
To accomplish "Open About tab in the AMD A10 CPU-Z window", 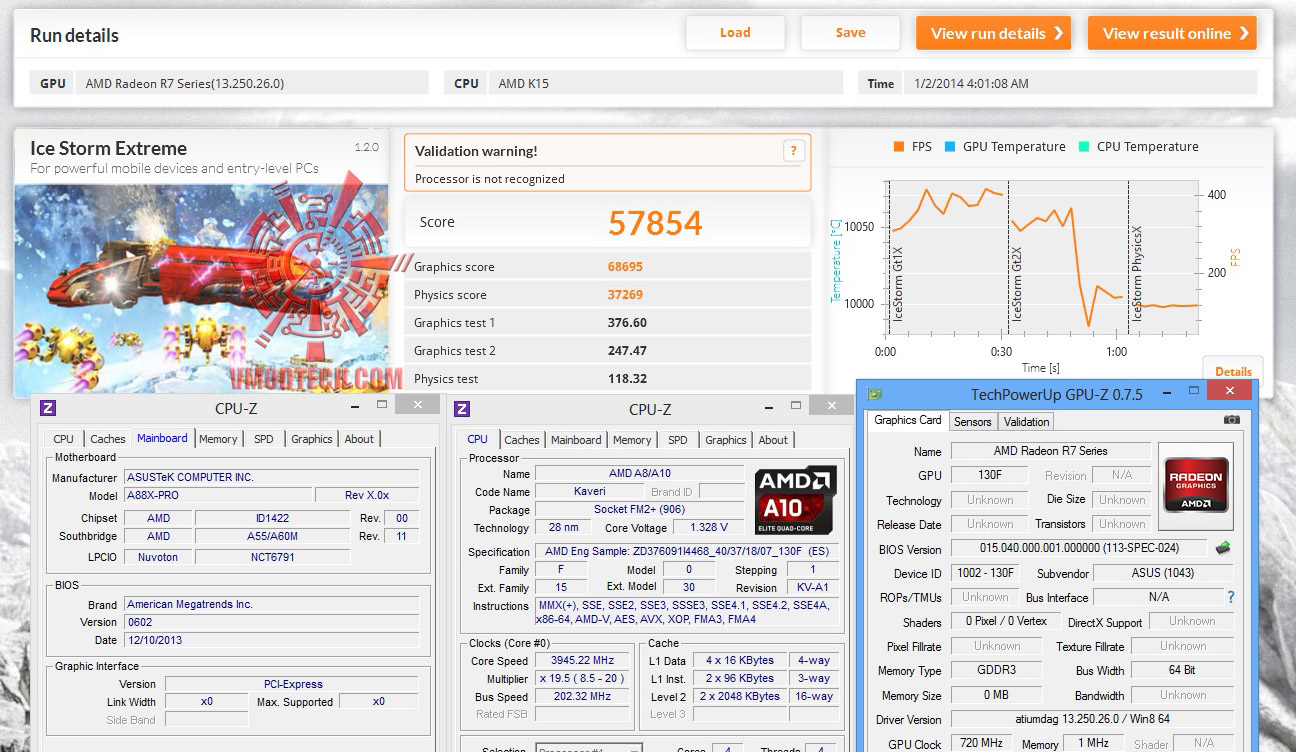I will (x=773, y=440).
